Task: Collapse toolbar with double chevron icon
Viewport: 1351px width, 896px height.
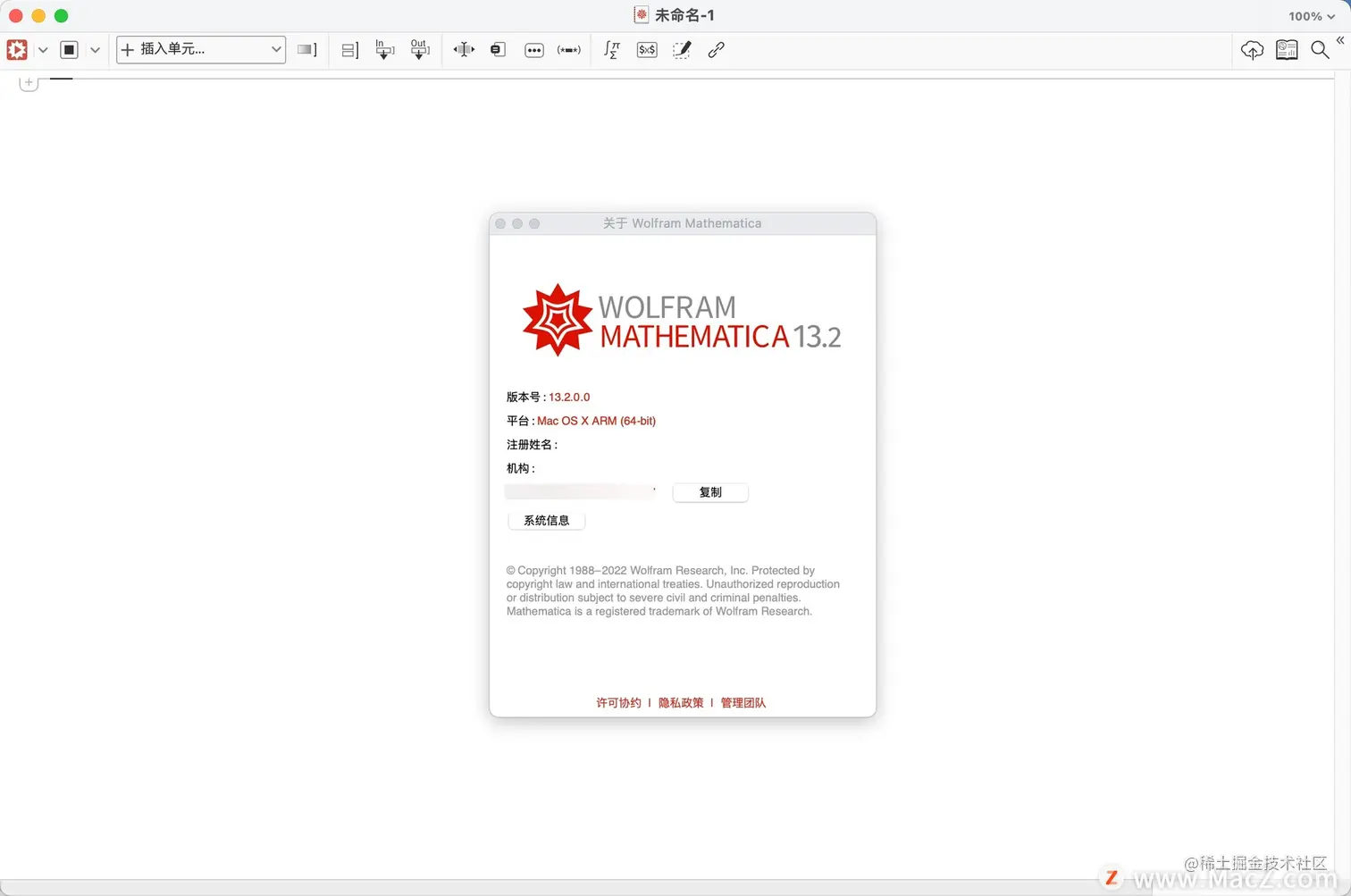Action: point(1340,40)
